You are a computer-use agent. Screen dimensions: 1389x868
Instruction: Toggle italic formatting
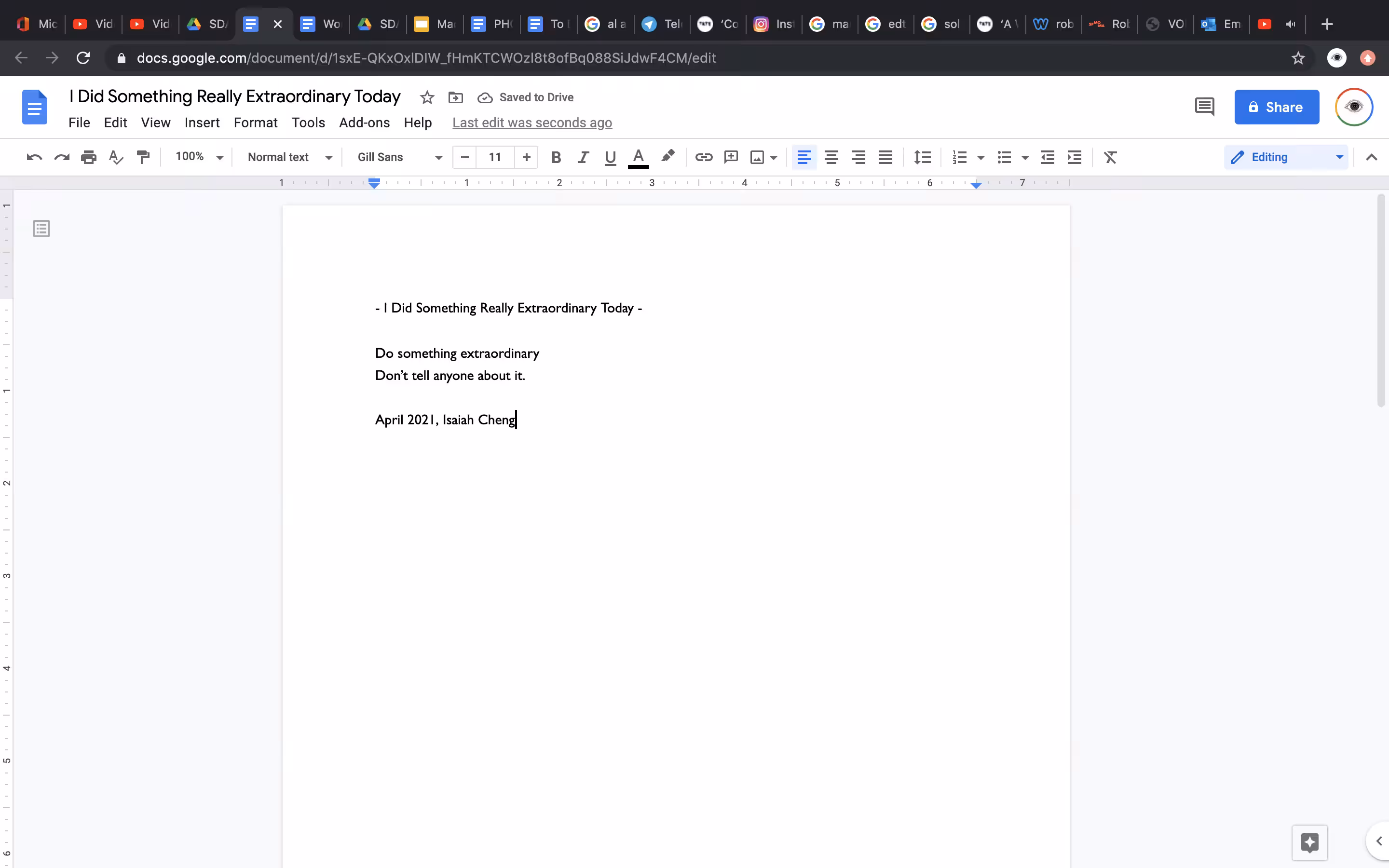pyautogui.click(x=583, y=157)
